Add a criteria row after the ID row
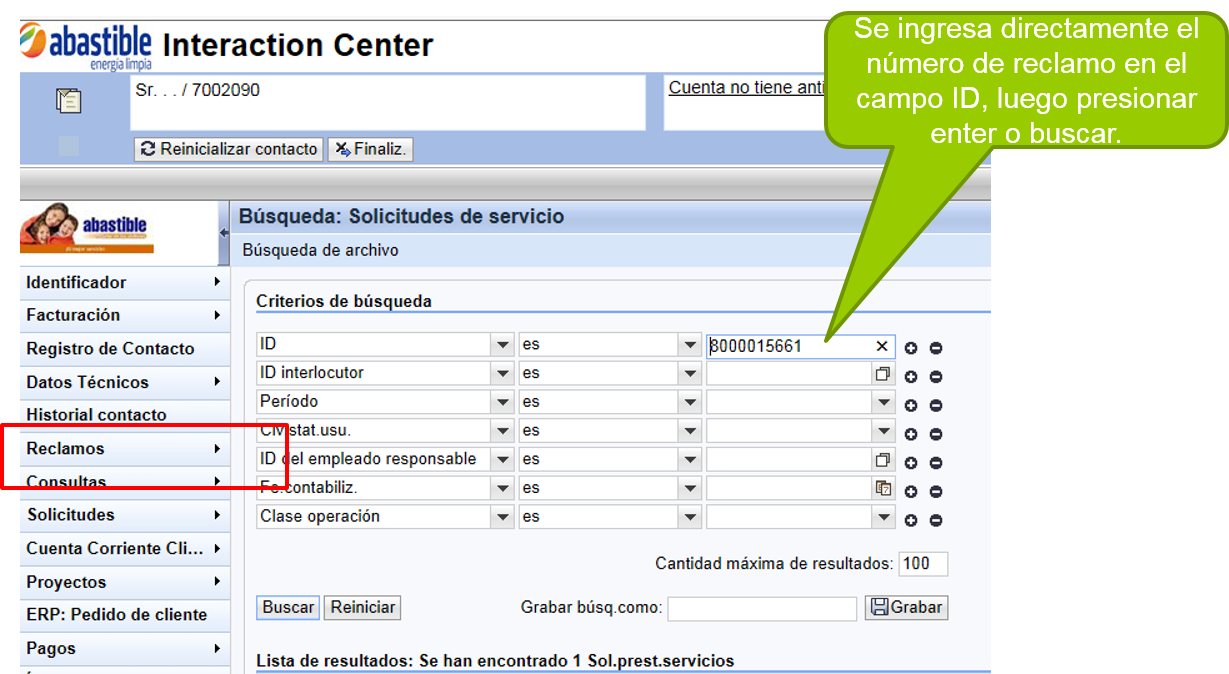This screenshot has width=1229, height=674. 911,348
